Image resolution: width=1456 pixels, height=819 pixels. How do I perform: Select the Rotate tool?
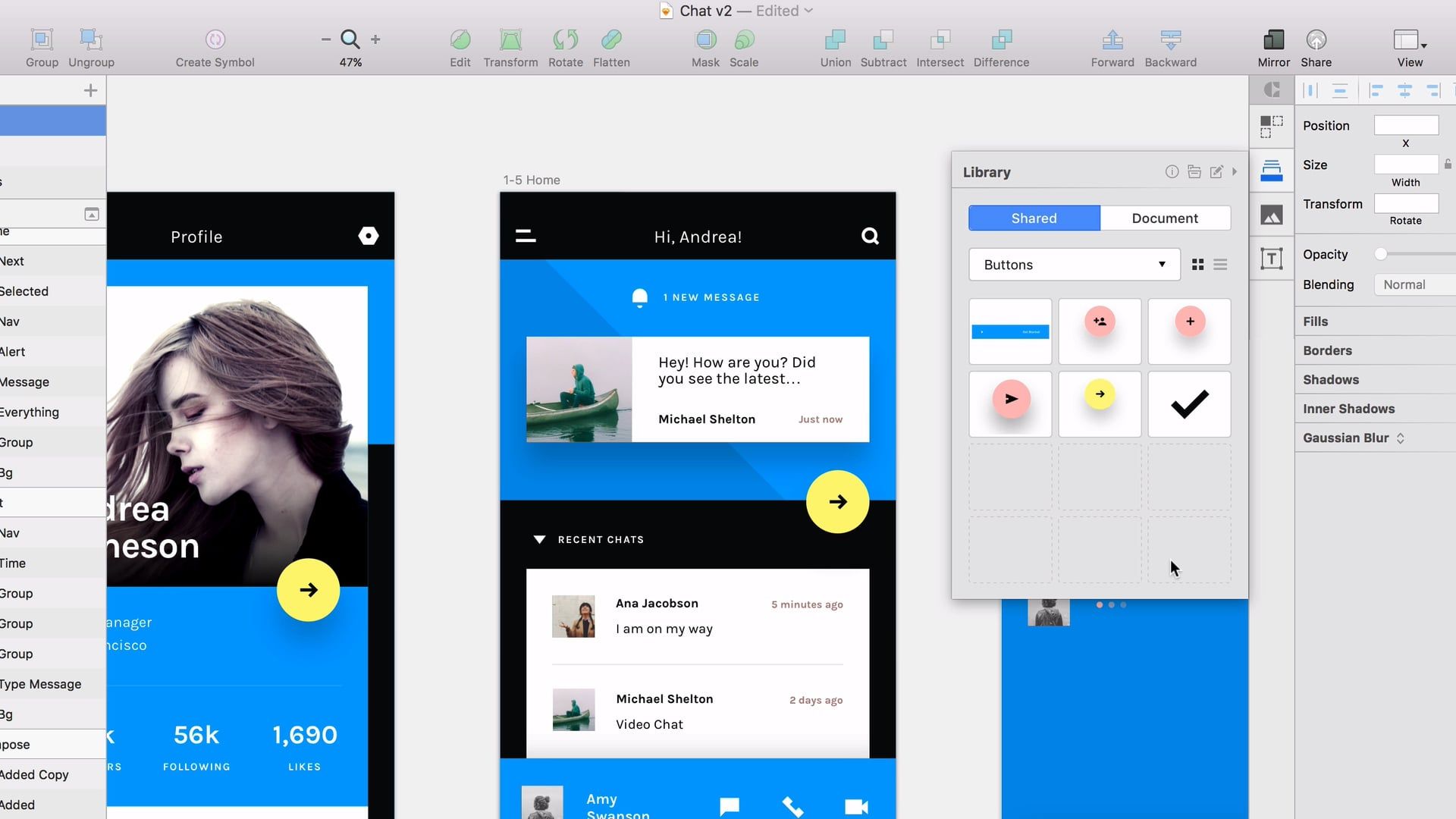(x=566, y=39)
